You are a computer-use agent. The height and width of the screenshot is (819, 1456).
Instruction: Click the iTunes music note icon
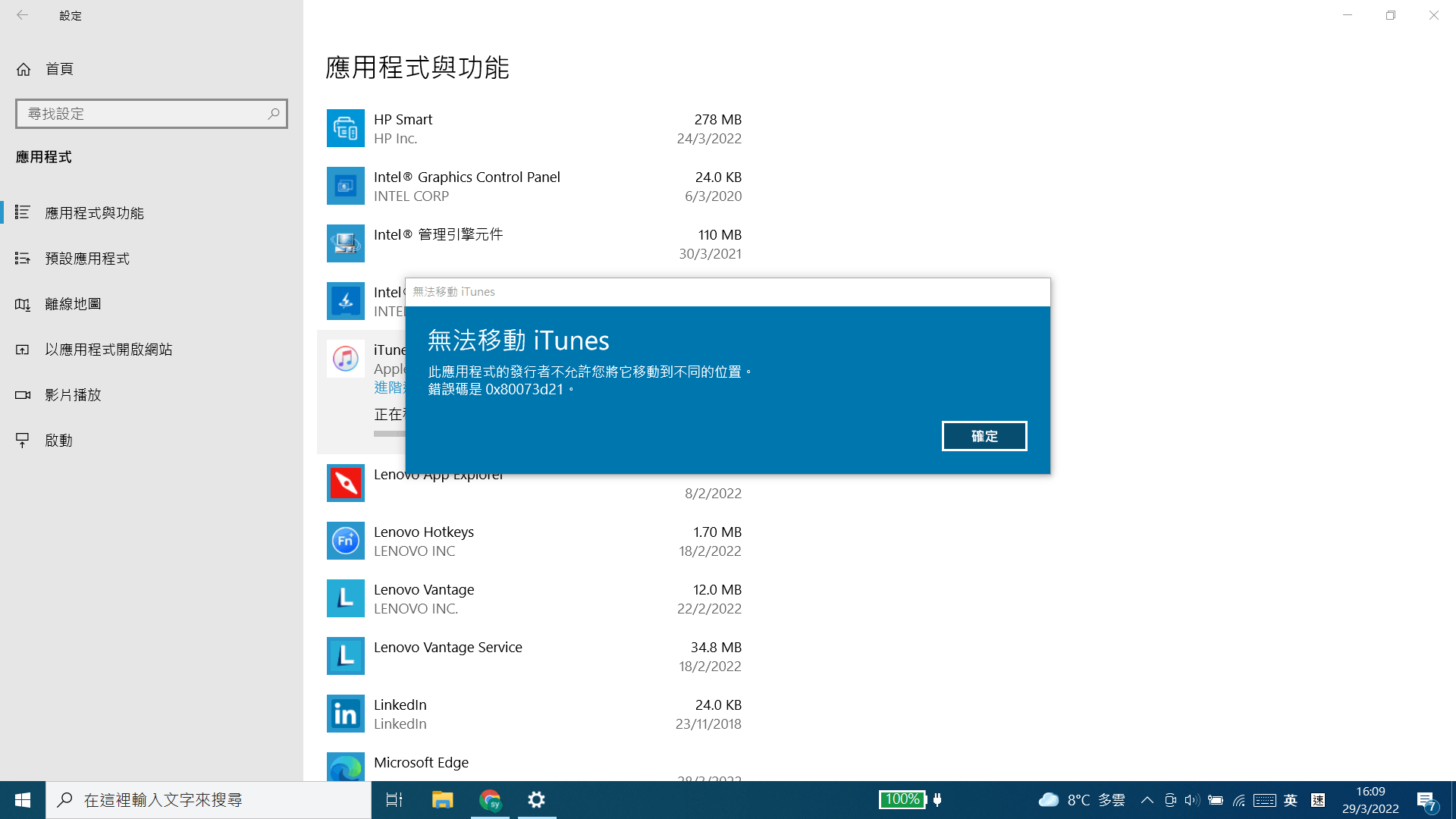coord(345,359)
